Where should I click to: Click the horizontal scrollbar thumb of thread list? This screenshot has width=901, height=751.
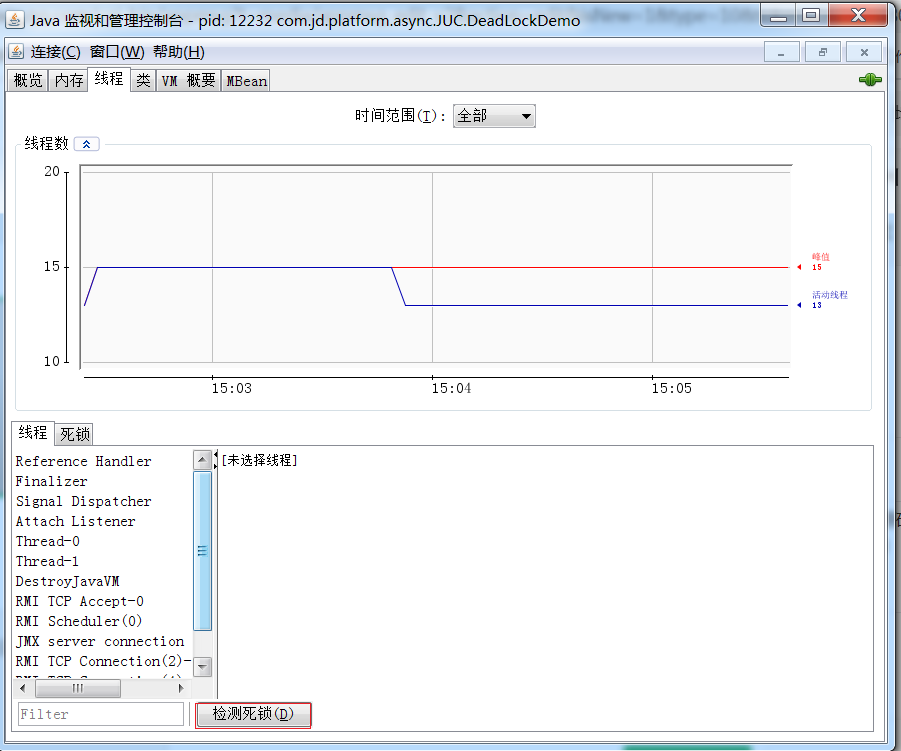click(77, 688)
